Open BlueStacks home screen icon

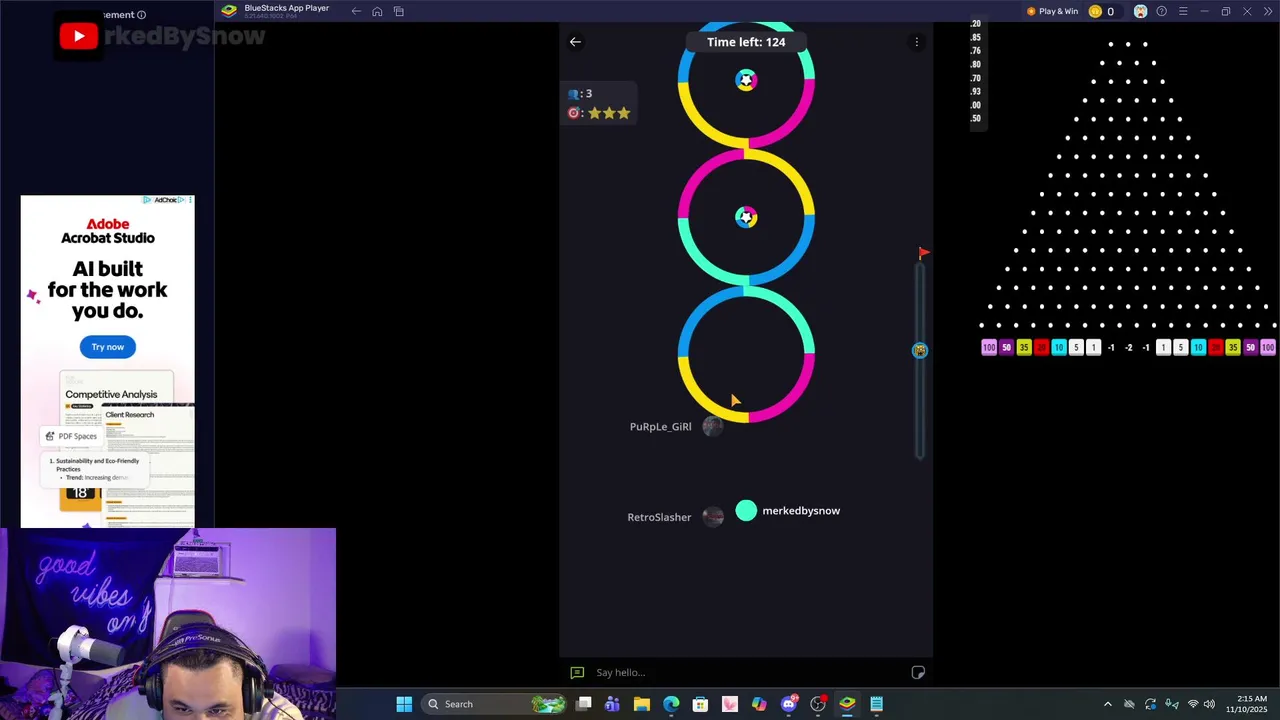[x=377, y=11]
